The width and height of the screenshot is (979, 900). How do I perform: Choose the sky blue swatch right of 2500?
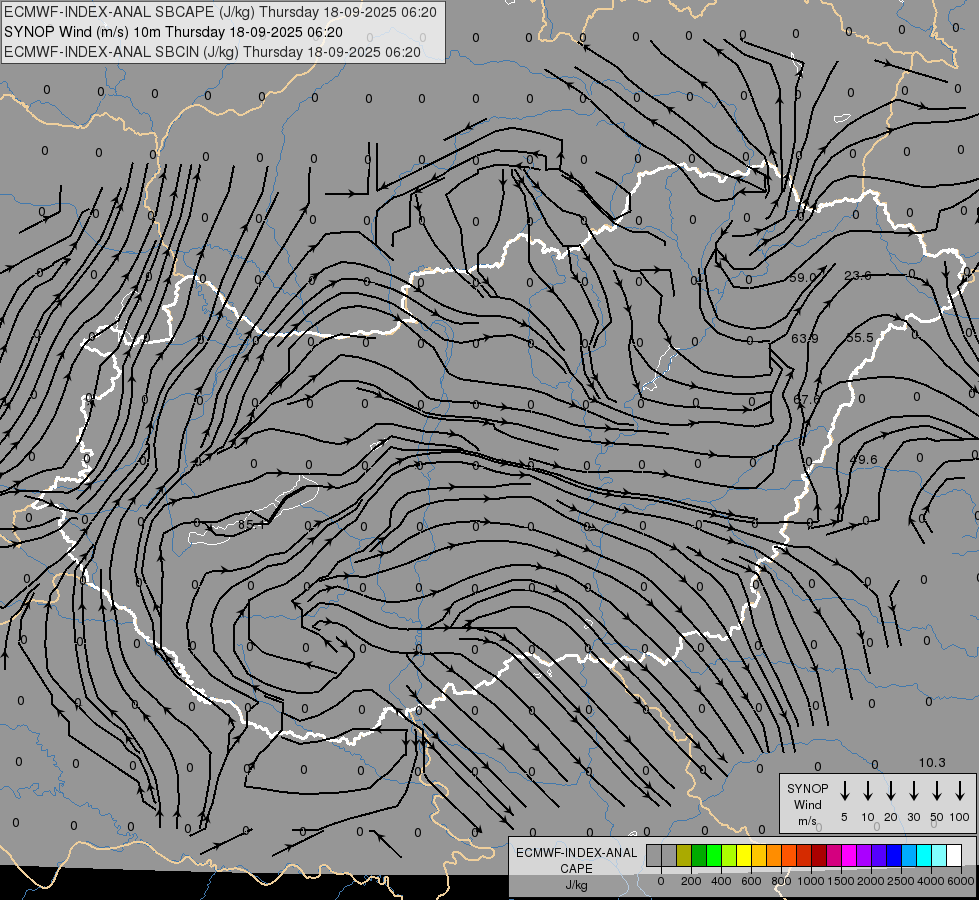pyautogui.click(x=909, y=855)
